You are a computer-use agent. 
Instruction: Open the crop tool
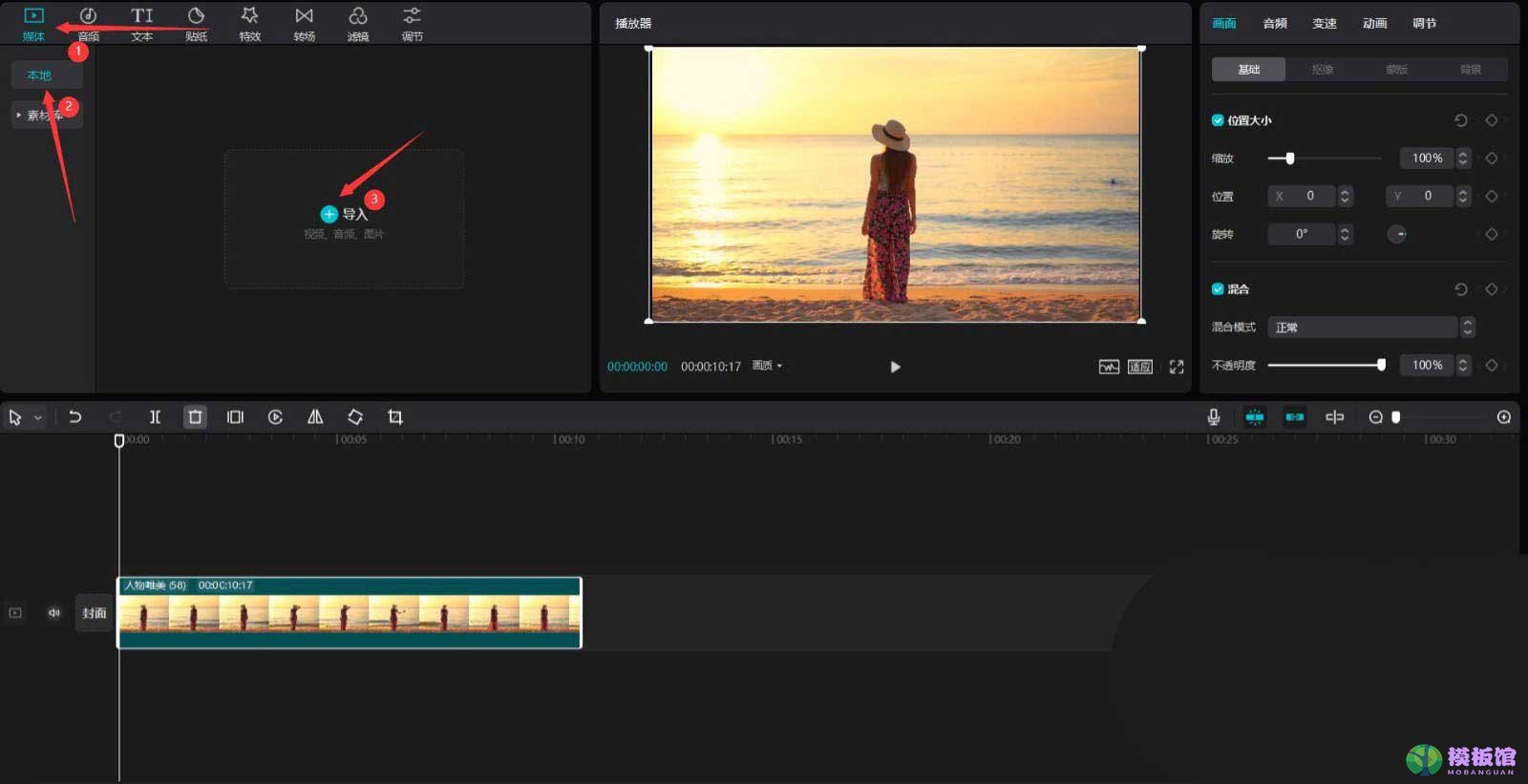(395, 417)
